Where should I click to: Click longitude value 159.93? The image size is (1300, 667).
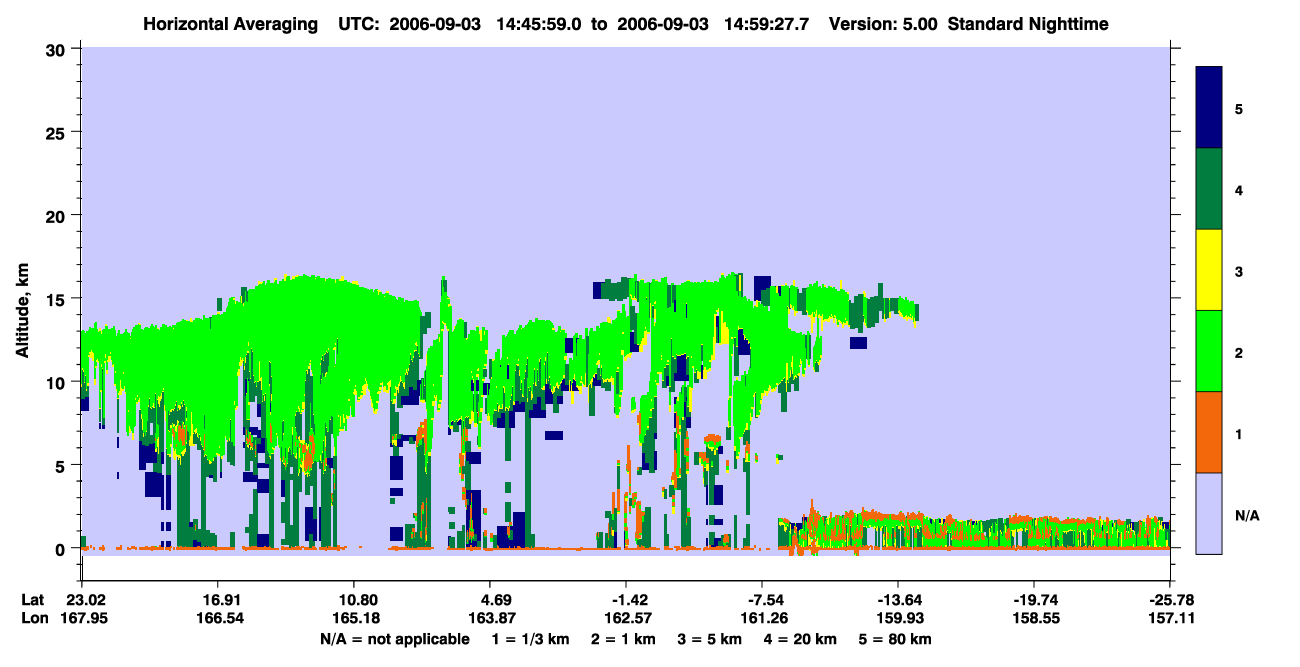[x=898, y=619]
